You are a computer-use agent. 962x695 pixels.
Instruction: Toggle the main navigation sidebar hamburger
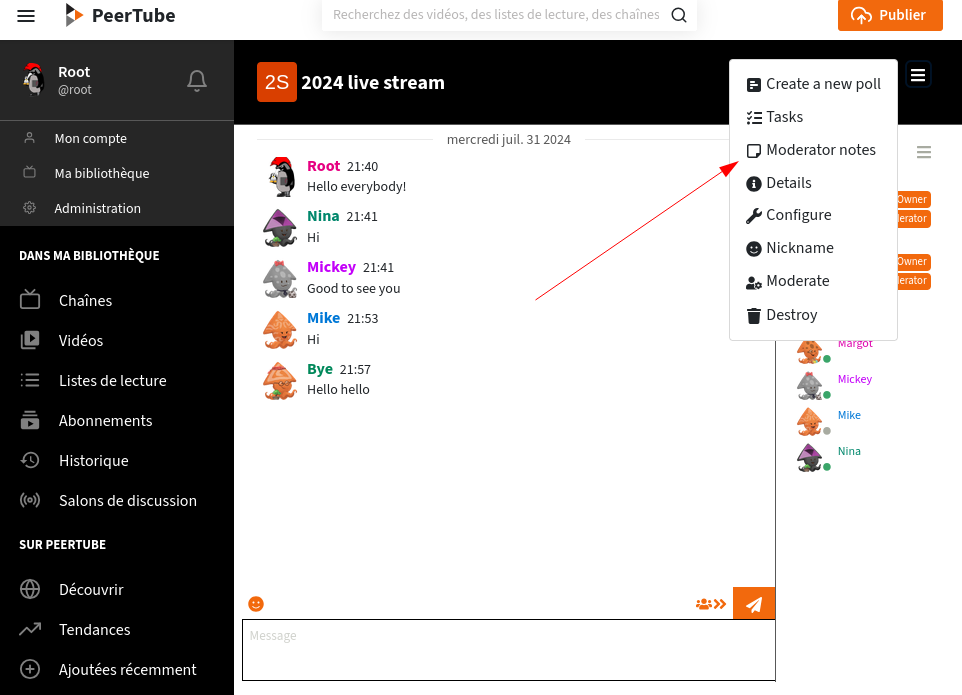tap(26, 15)
